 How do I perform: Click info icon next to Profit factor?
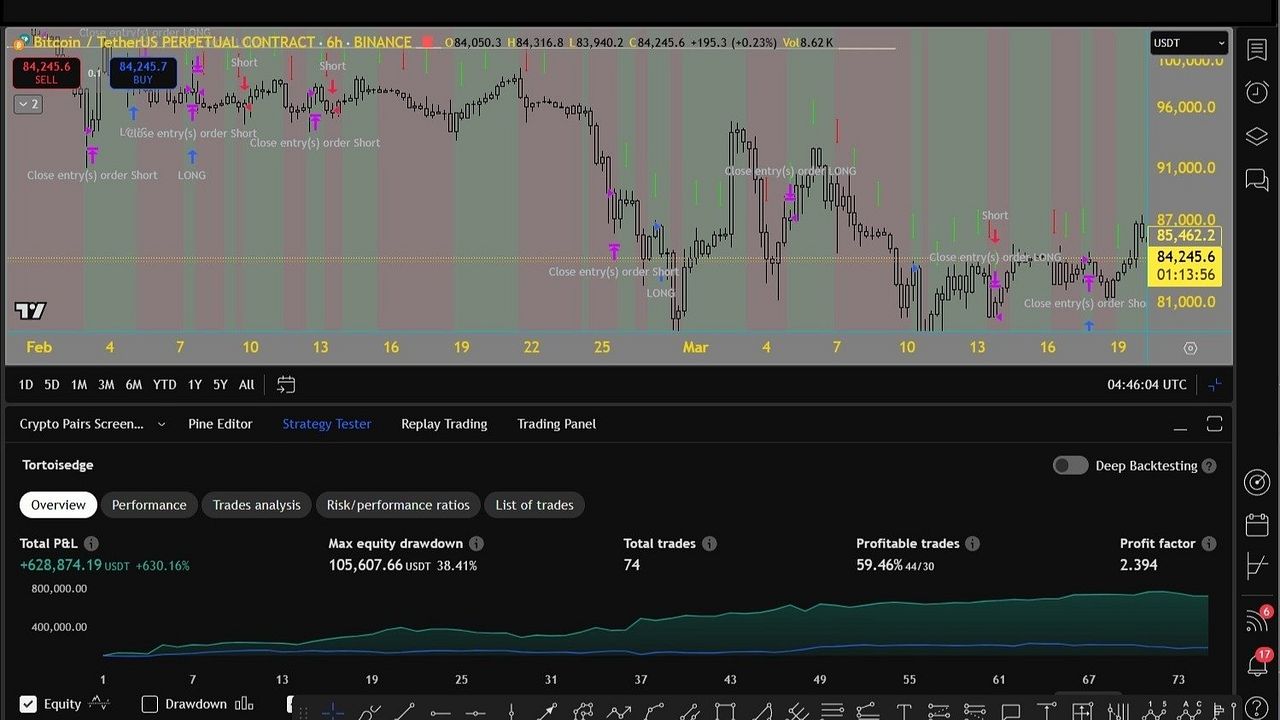point(1209,543)
